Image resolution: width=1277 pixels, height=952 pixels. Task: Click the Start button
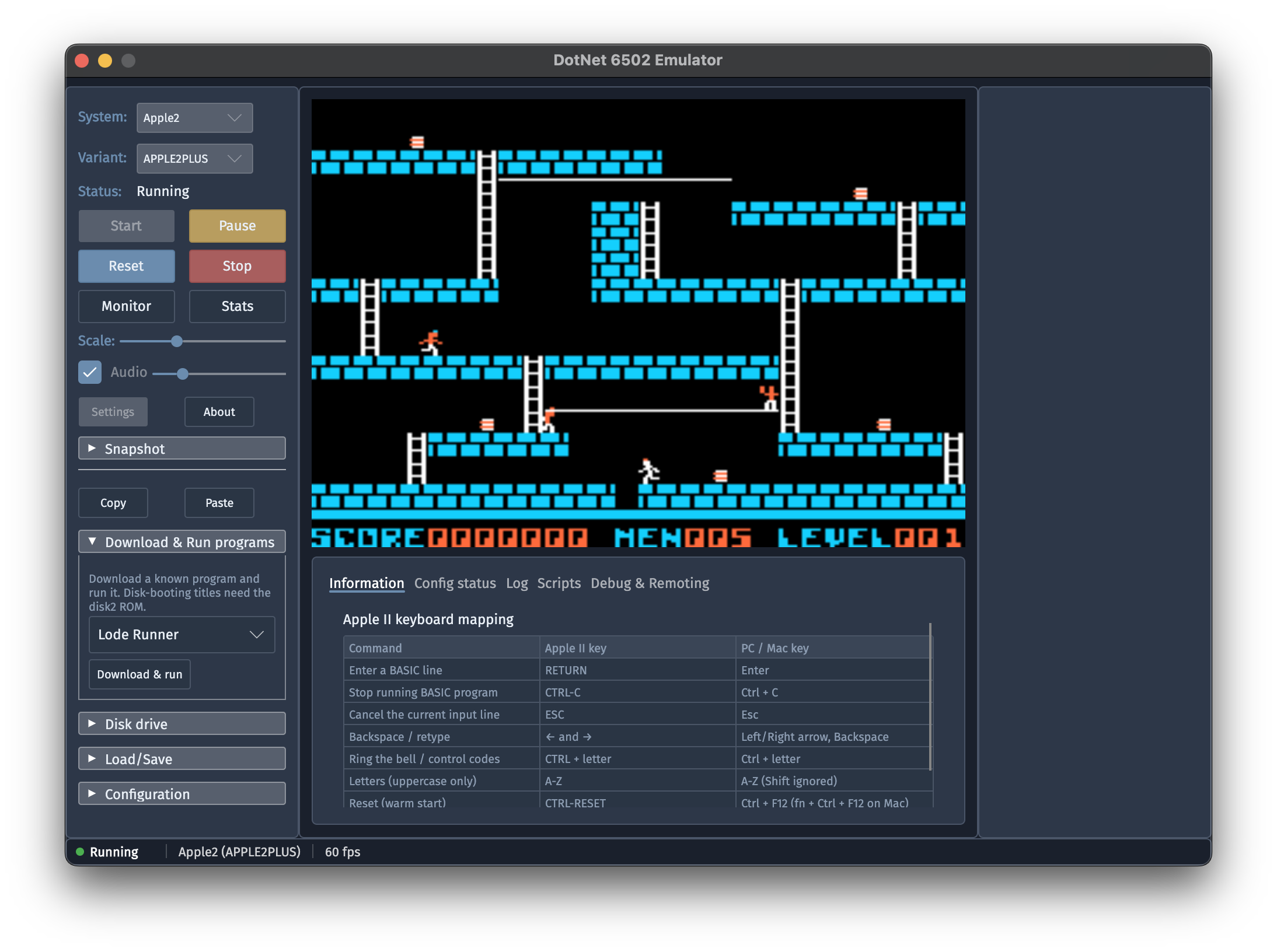[x=126, y=226]
